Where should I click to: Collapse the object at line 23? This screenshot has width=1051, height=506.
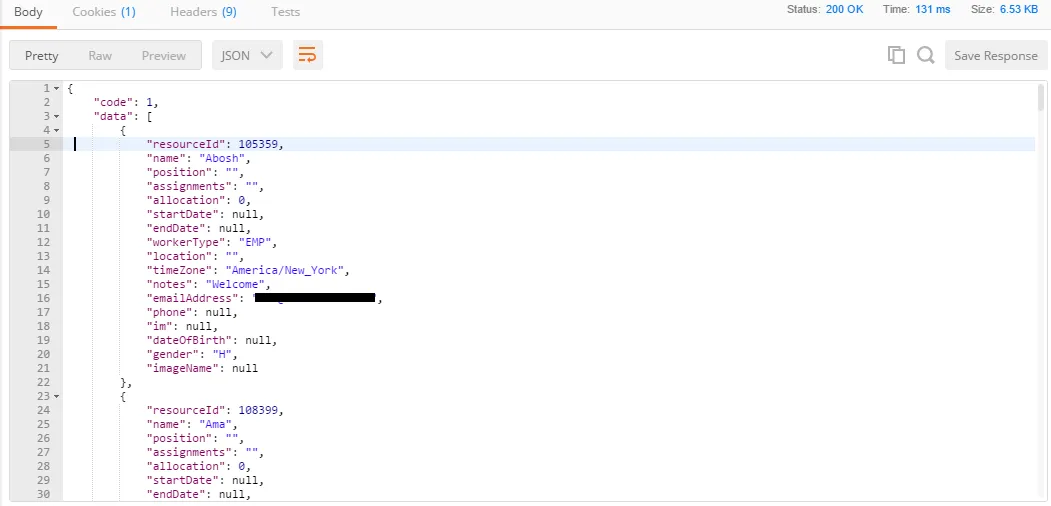pos(56,397)
